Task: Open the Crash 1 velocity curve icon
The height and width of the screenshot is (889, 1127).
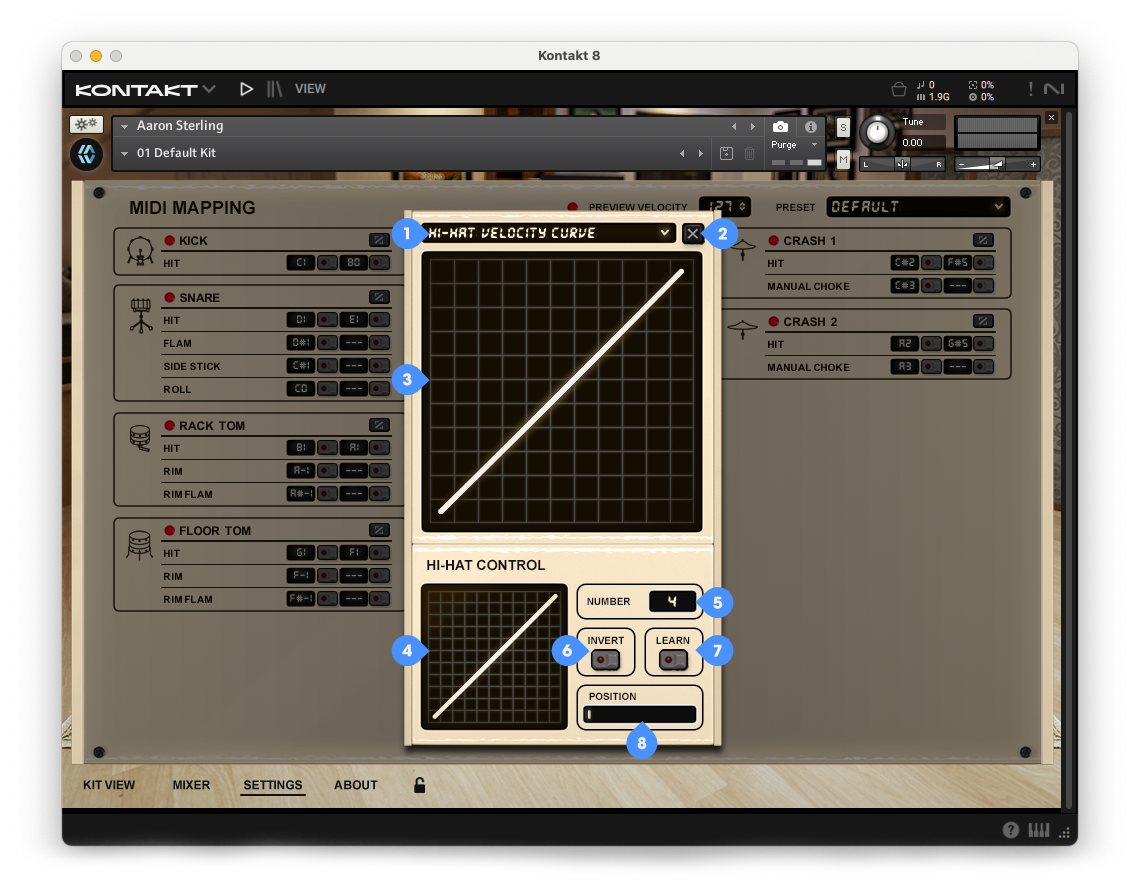Action: [x=983, y=240]
